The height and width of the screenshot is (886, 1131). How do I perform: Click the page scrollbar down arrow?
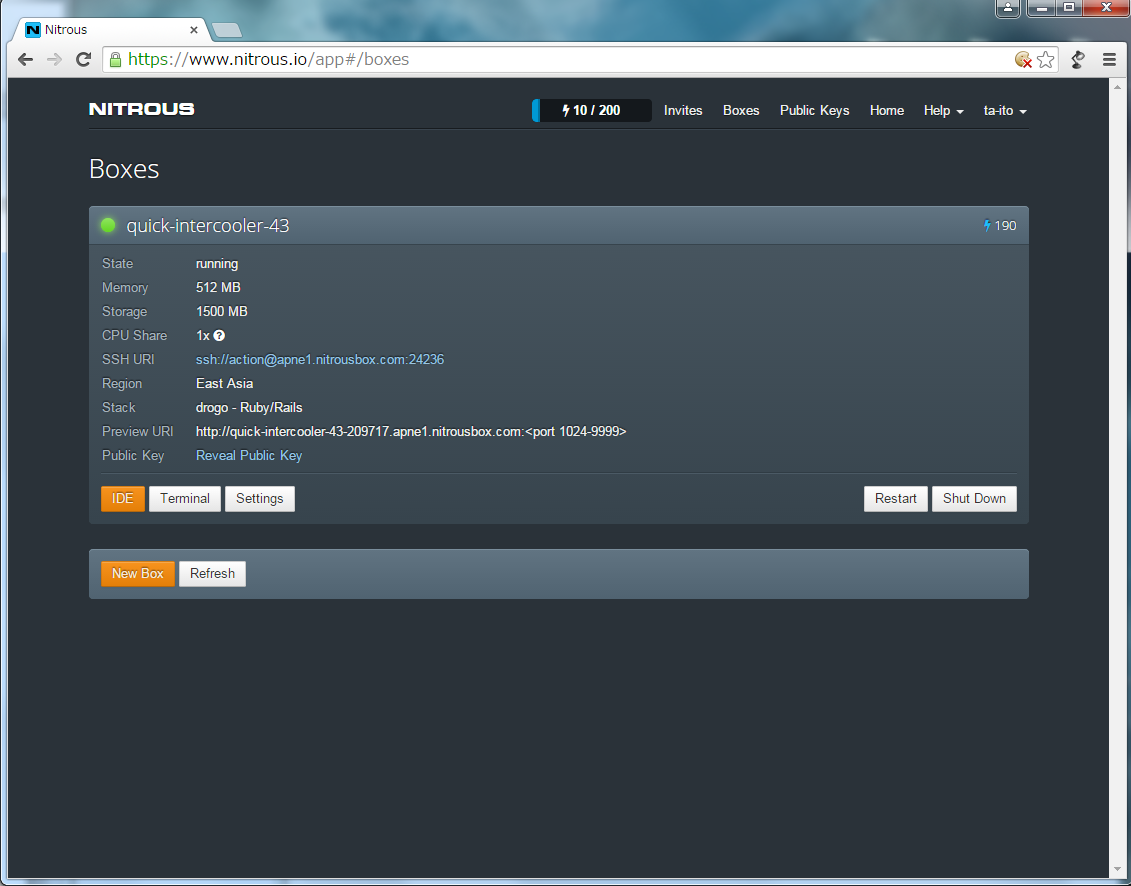coord(1115,870)
